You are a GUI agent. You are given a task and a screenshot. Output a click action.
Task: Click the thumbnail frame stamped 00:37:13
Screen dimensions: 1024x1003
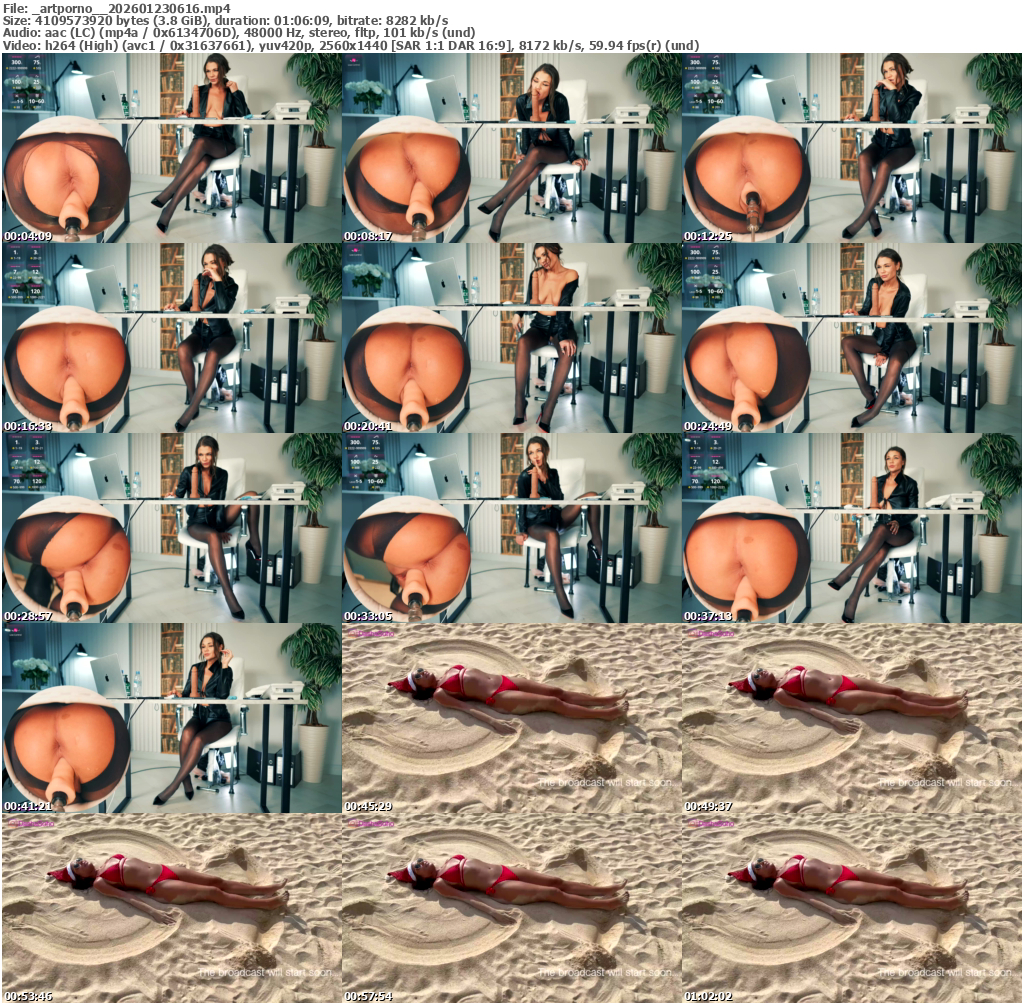pyautogui.click(x=851, y=528)
